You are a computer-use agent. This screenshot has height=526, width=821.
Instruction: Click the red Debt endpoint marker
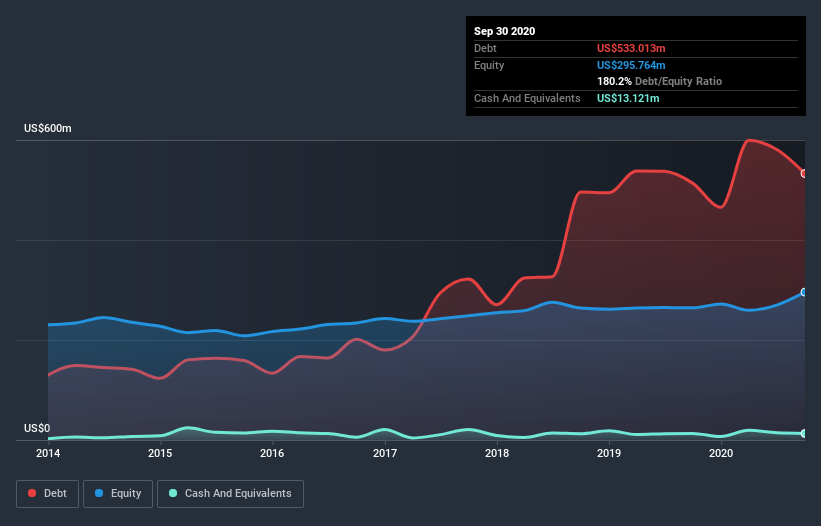804,173
